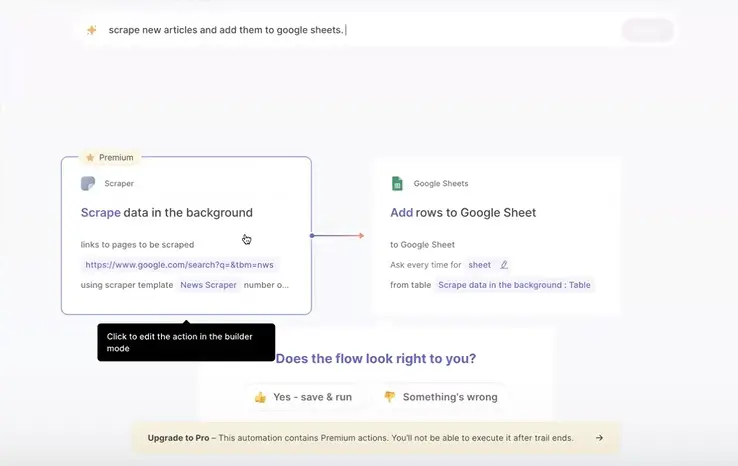Click the Upgrade to Pro bold text
This screenshot has width=738, height=466.
[x=178, y=438]
